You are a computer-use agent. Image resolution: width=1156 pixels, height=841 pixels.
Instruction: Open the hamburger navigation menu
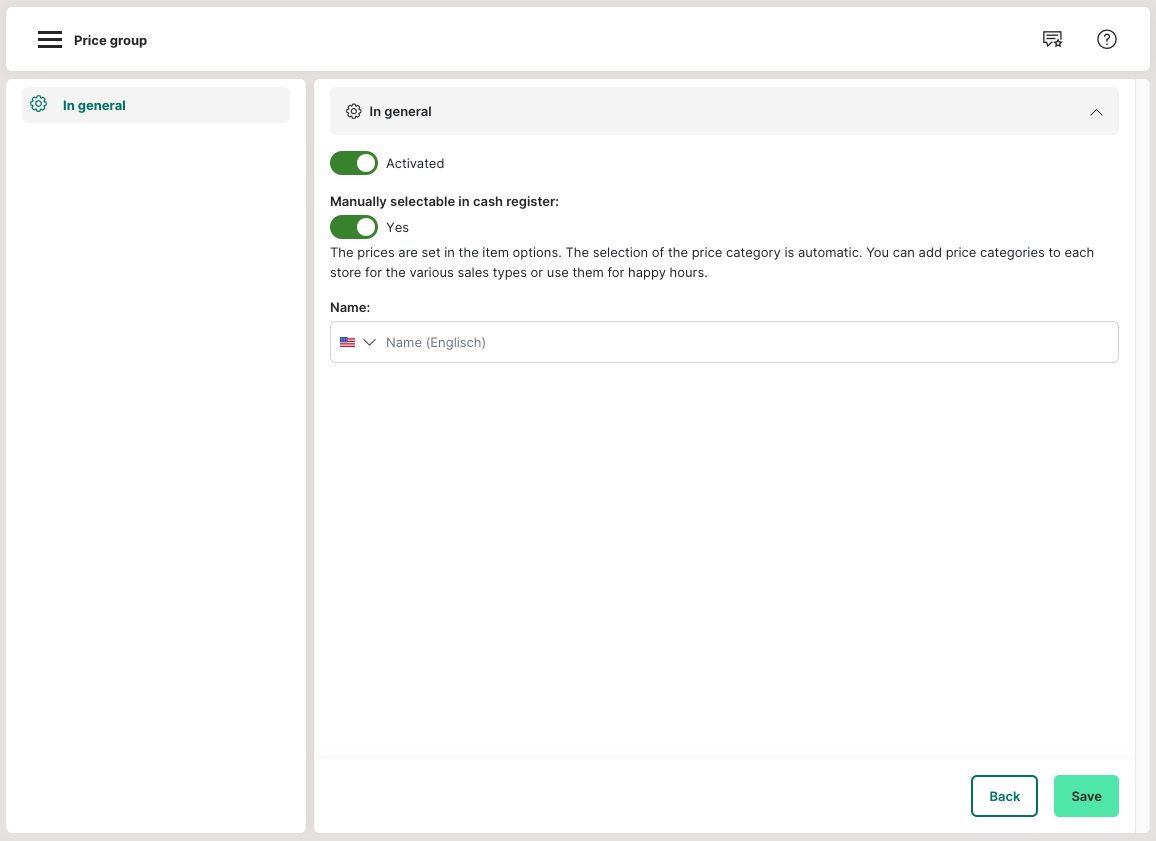pos(50,40)
